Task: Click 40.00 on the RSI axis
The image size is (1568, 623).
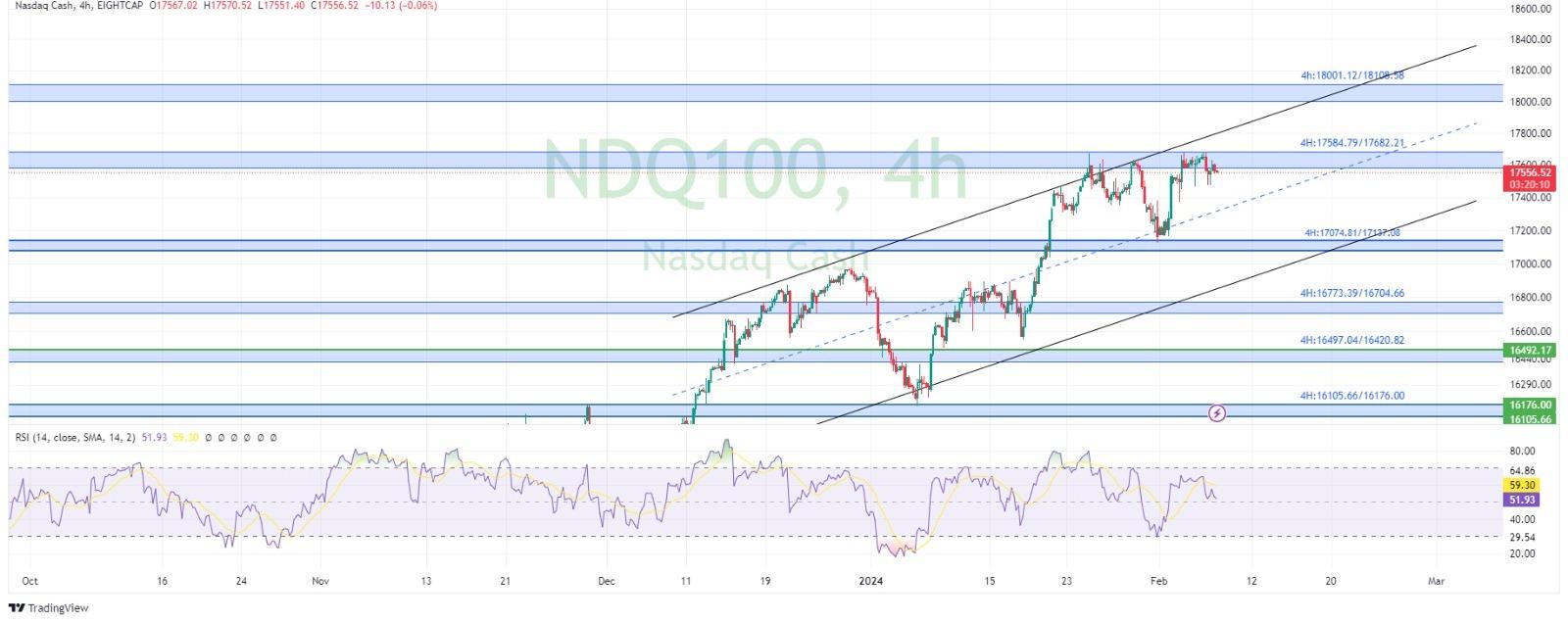Action: (1522, 520)
